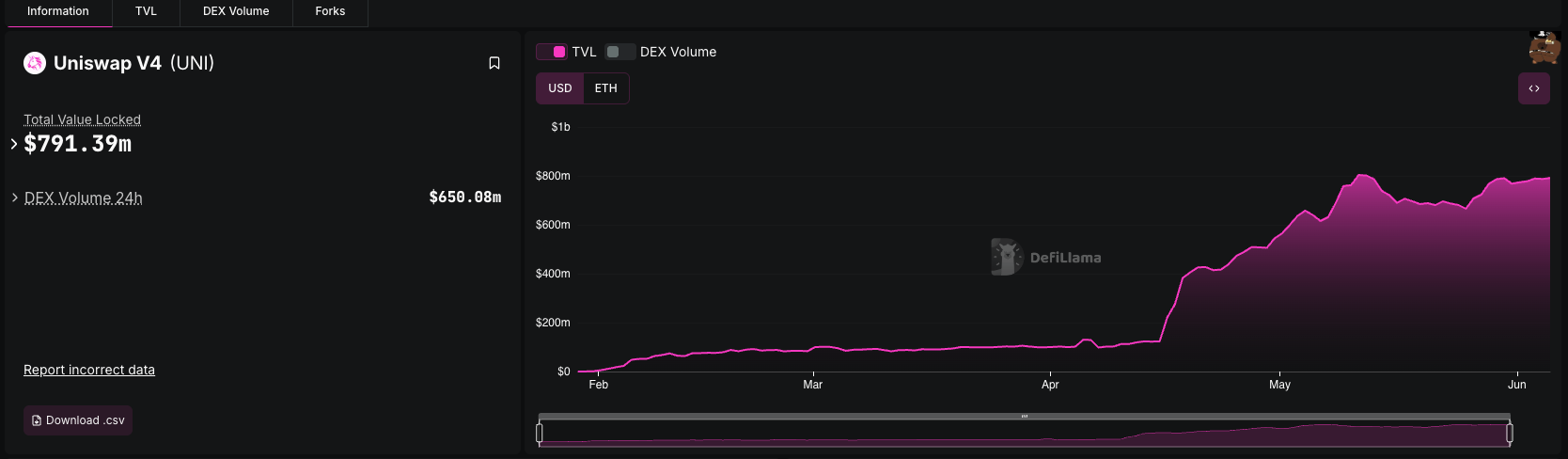Click the left range slider handle
Viewport: 1568px width, 459px height.
tap(540, 433)
